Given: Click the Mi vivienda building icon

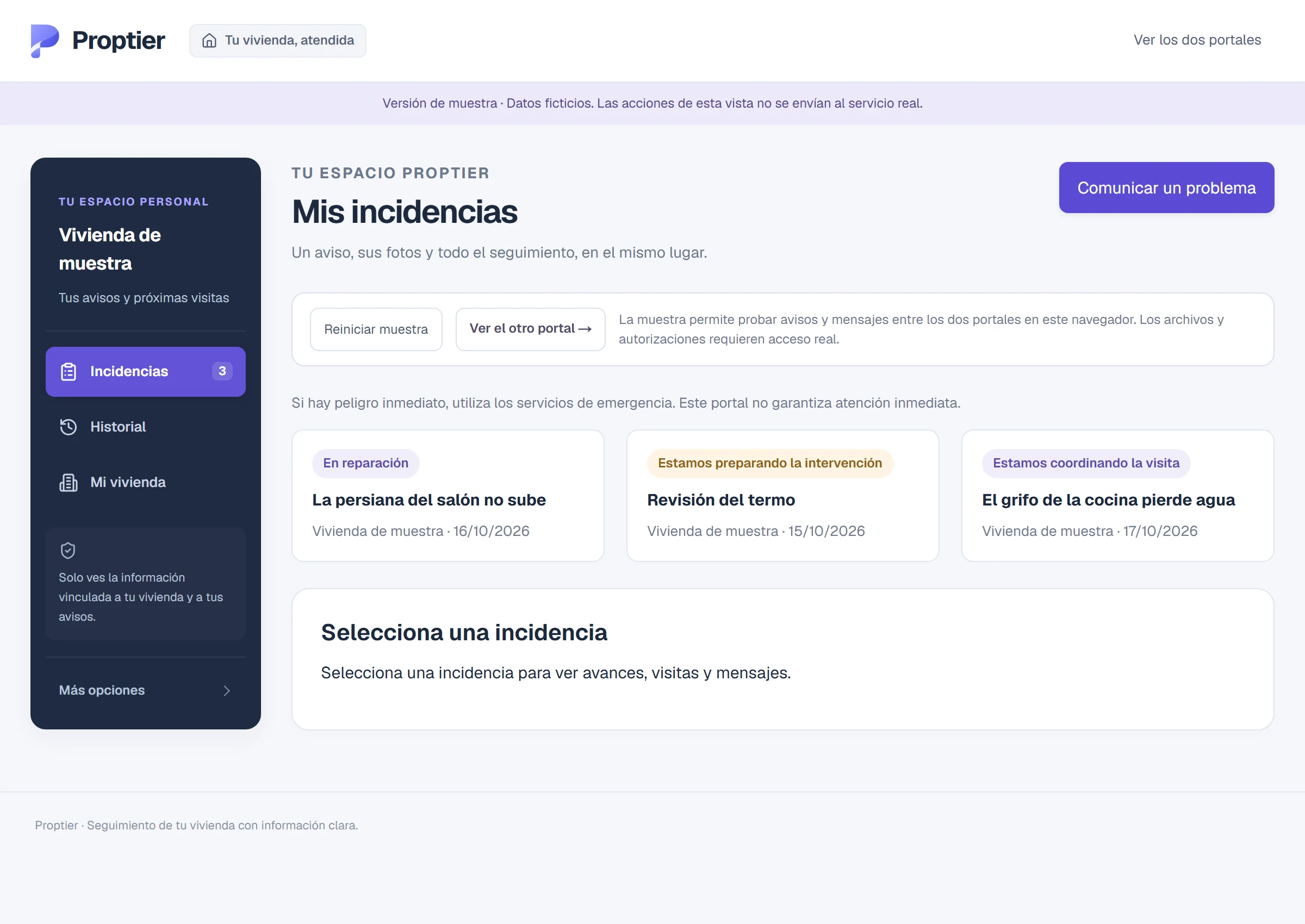Looking at the screenshot, I should [x=69, y=483].
